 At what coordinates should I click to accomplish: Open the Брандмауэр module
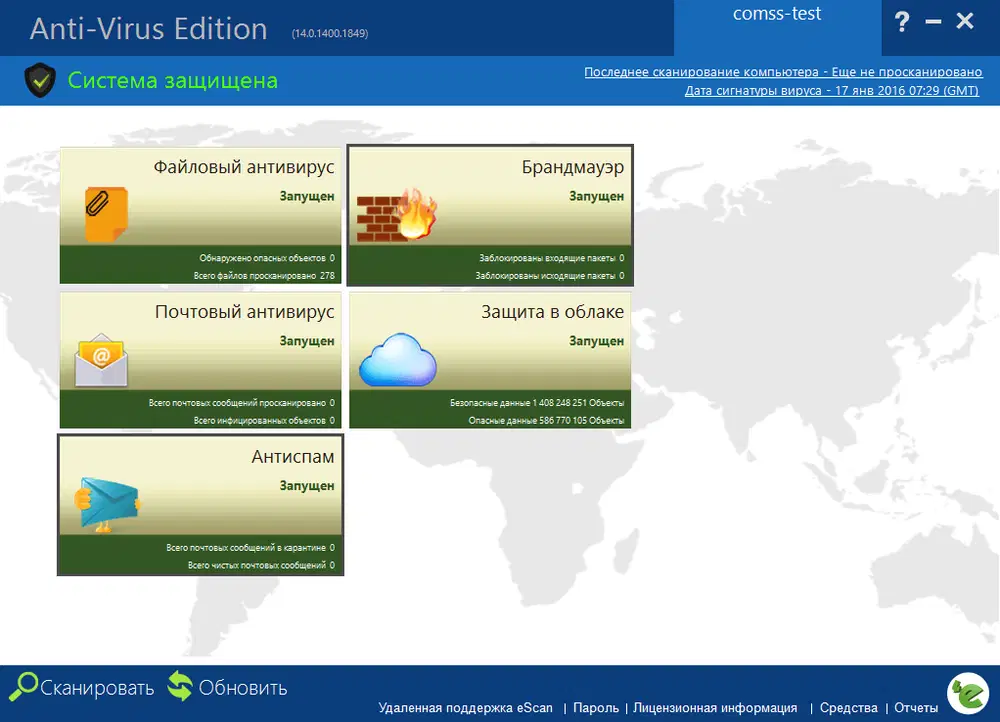tap(490, 216)
